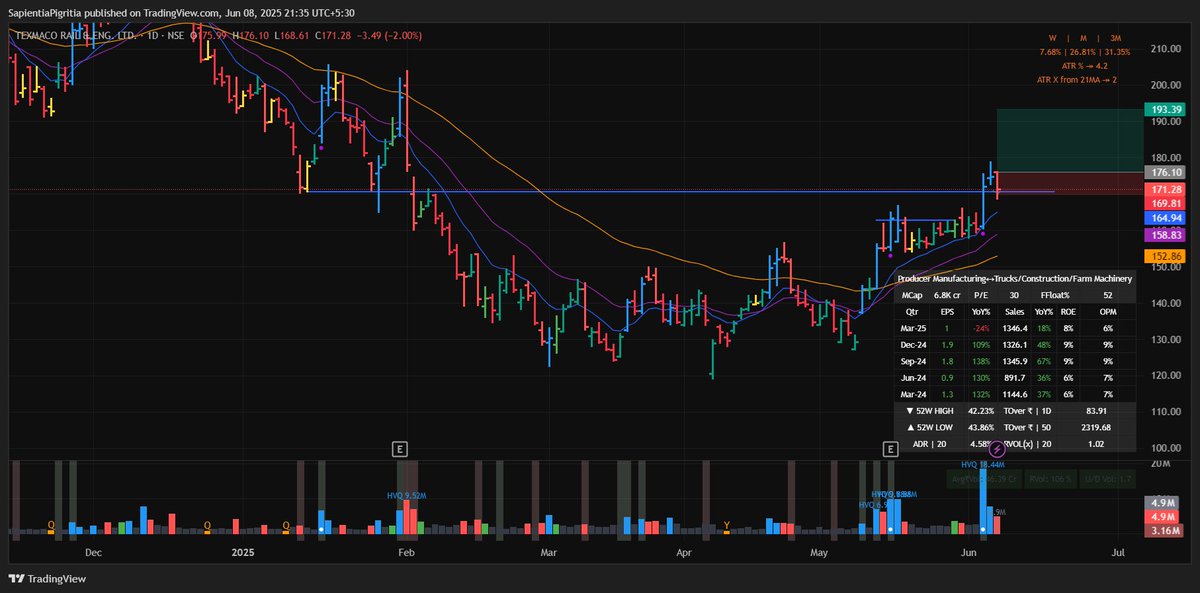Click the -3.49 (-2.00%) change value
The height and width of the screenshot is (593, 1200).
point(392,36)
